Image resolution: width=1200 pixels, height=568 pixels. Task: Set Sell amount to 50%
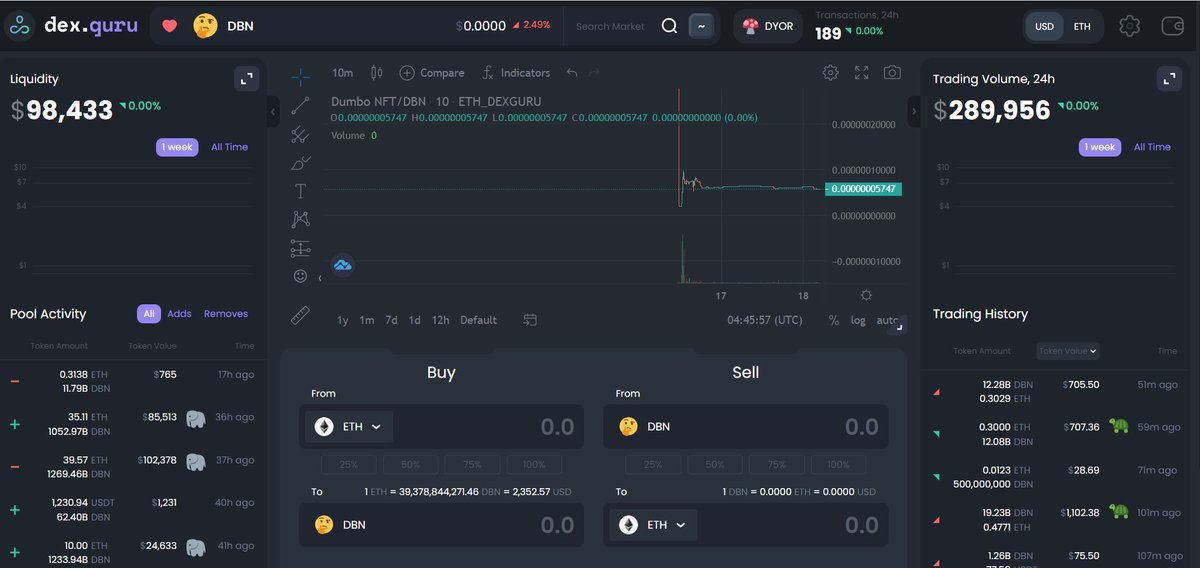[x=715, y=464]
